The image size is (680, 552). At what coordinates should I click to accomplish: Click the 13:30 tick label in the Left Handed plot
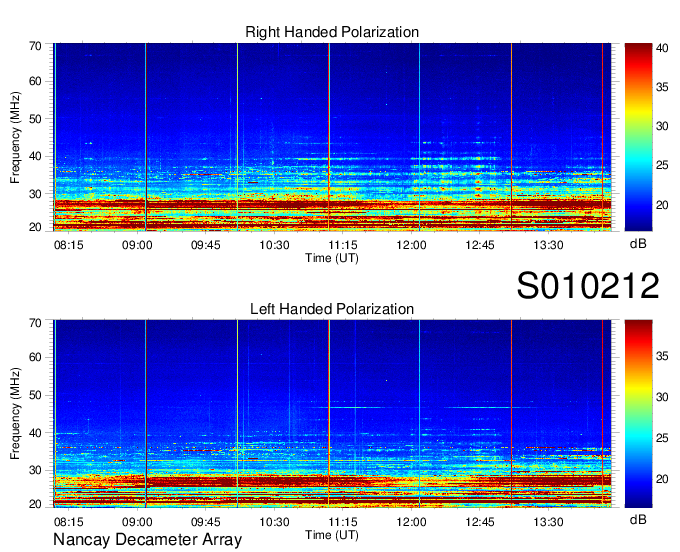pos(548,522)
